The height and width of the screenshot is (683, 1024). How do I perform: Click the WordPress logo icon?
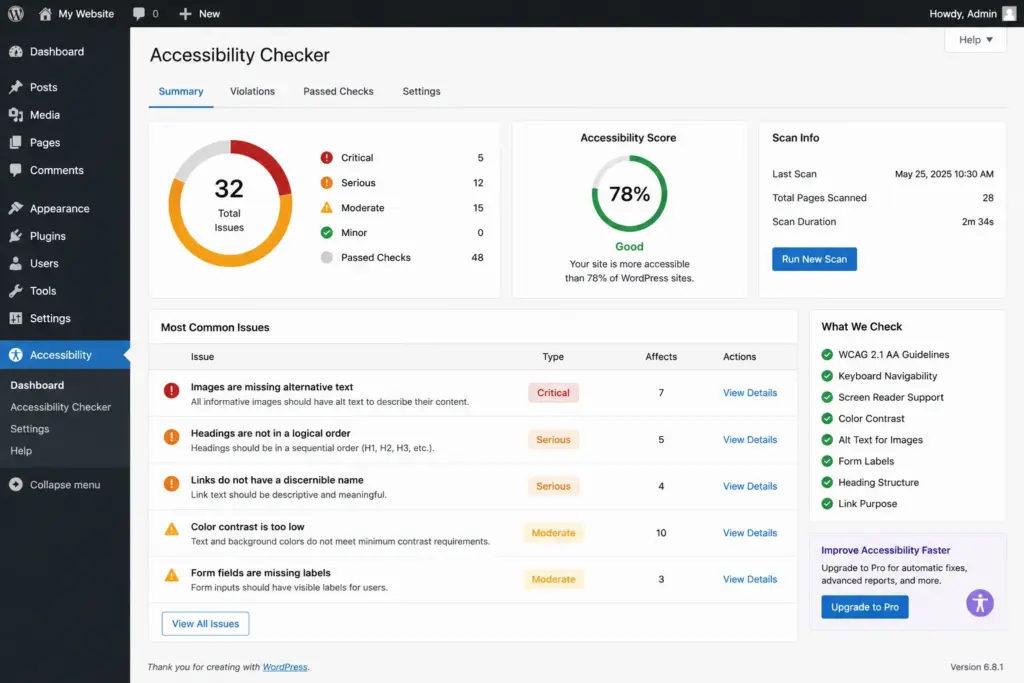click(16, 13)
